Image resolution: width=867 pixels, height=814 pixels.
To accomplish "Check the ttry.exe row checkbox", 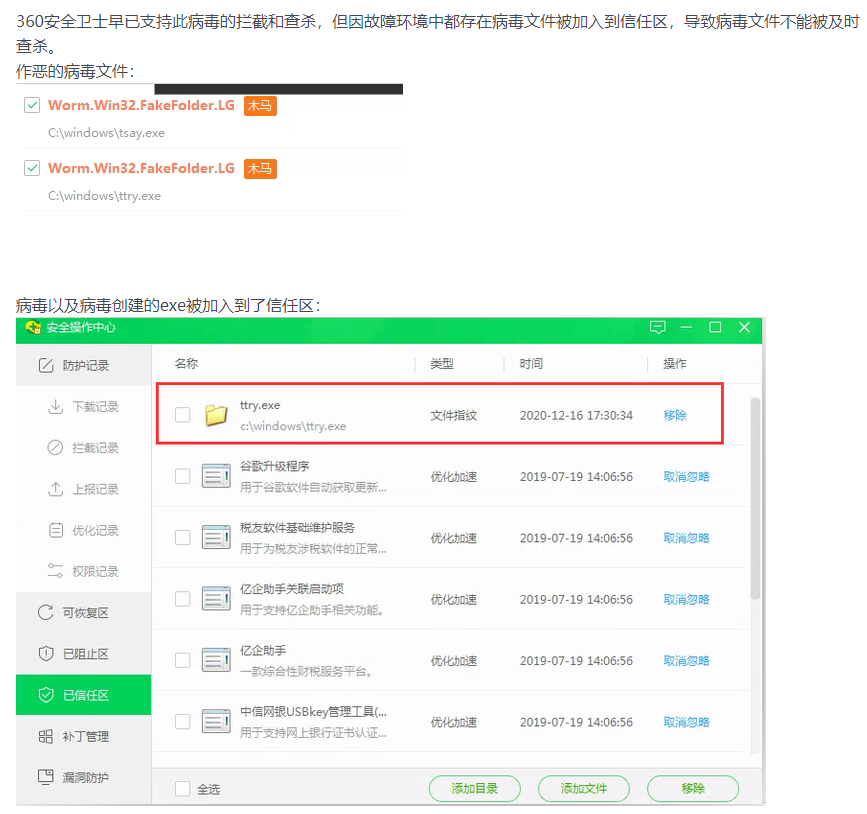I will coord(182,415).
